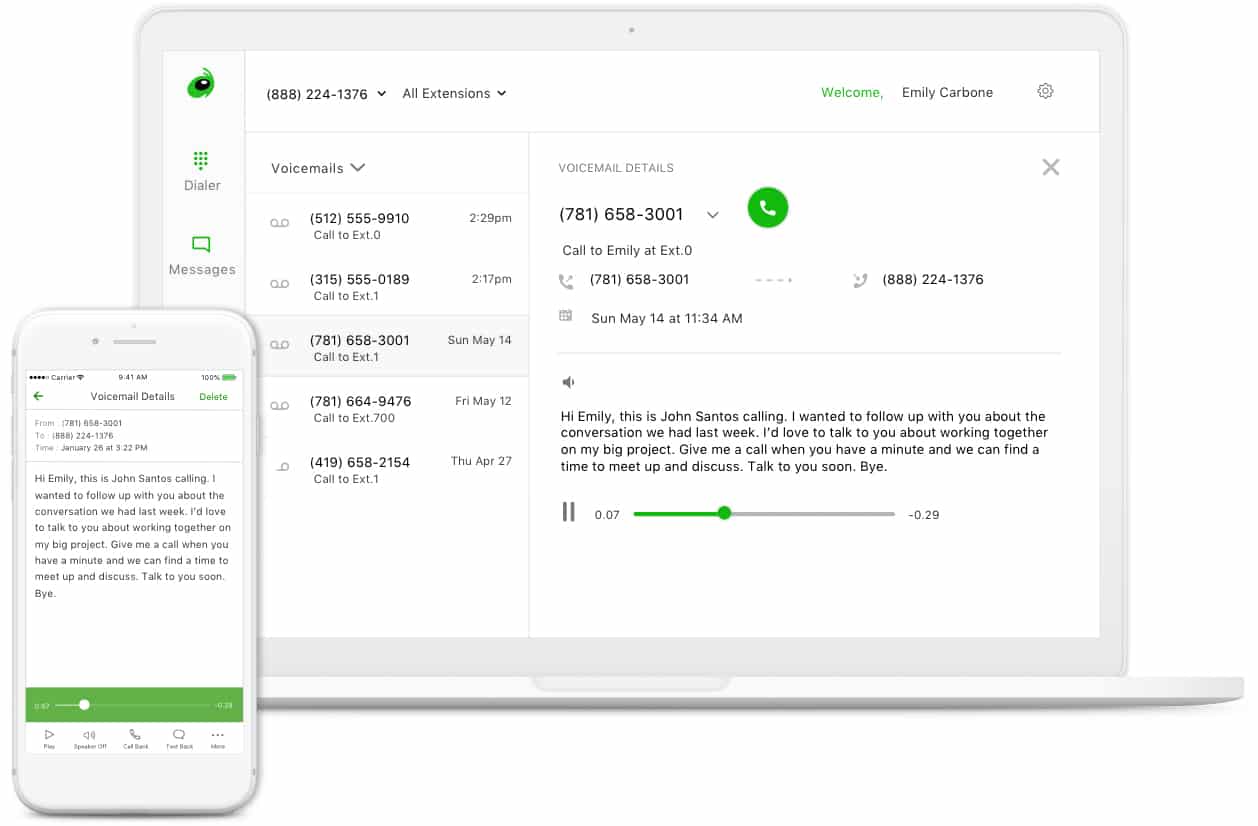Call back (781) 658-3001 with green button

(768, 208)
